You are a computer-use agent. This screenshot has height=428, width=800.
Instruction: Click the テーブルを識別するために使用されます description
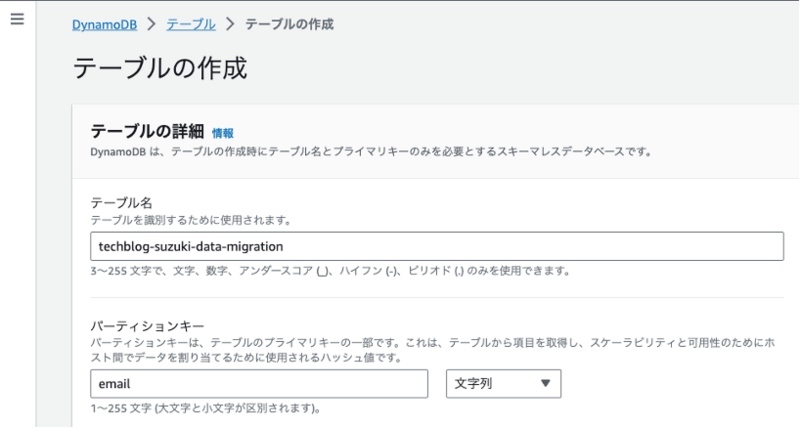[x=191, y=220]
